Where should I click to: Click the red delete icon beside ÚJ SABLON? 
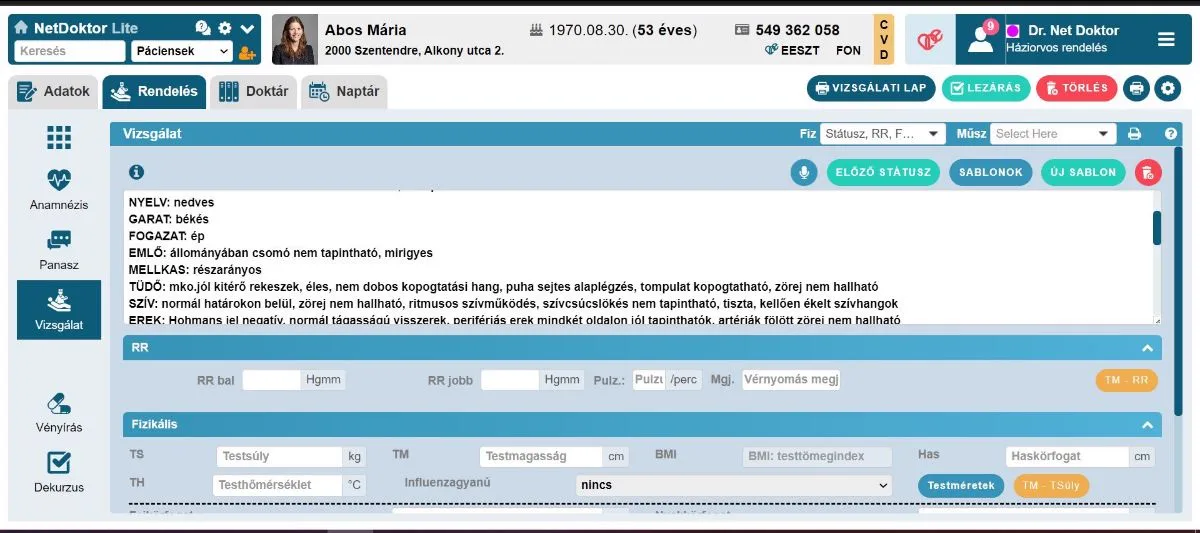click(x=1148, y=172)
